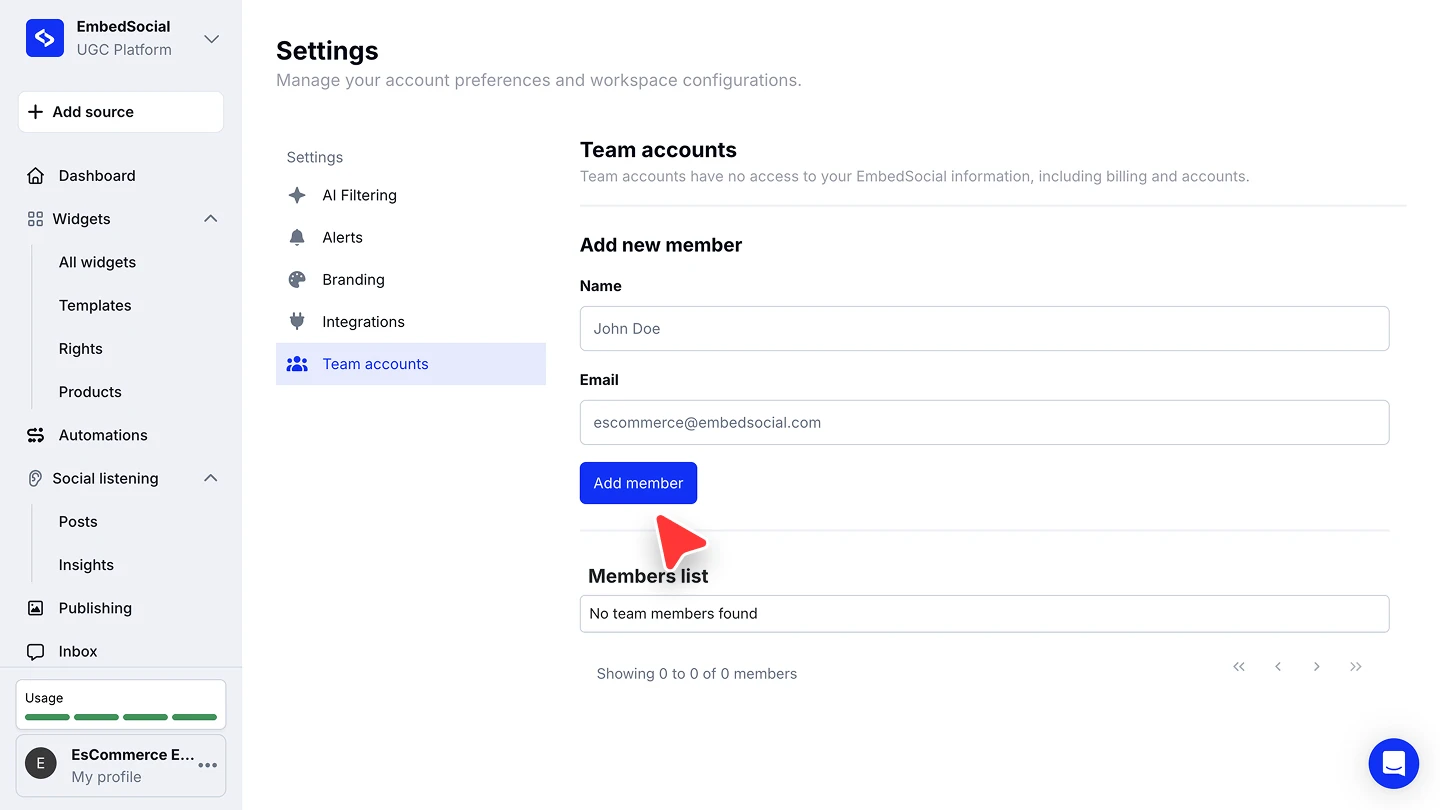
Task: Click the Team accounts people icon
Action: [297, 364]
